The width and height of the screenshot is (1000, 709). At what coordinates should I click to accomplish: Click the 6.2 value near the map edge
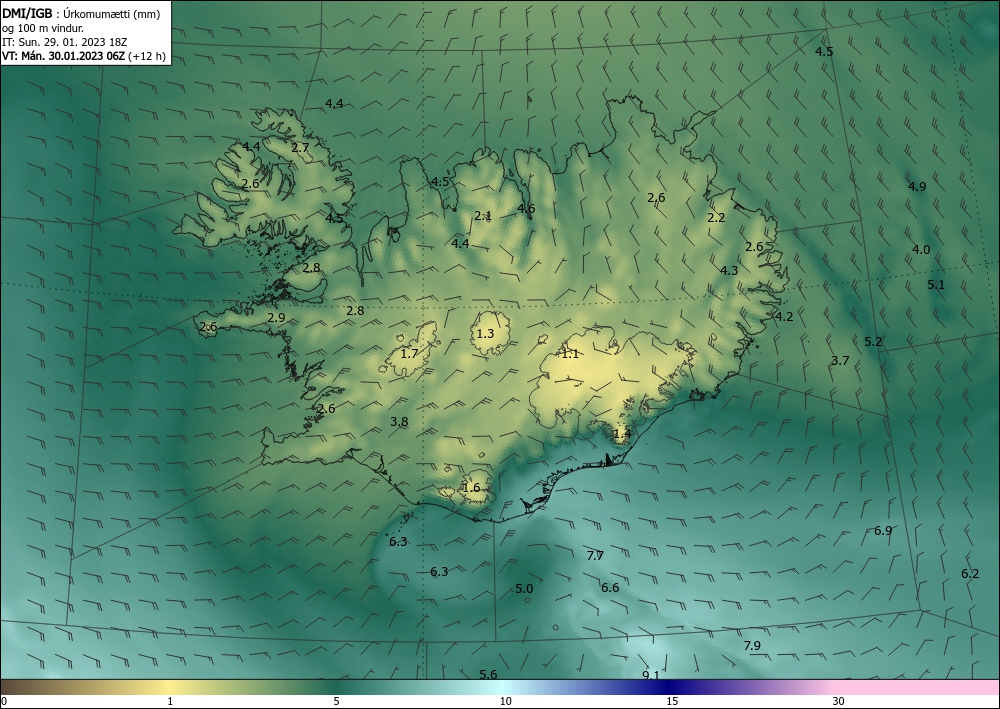[970, 574]
